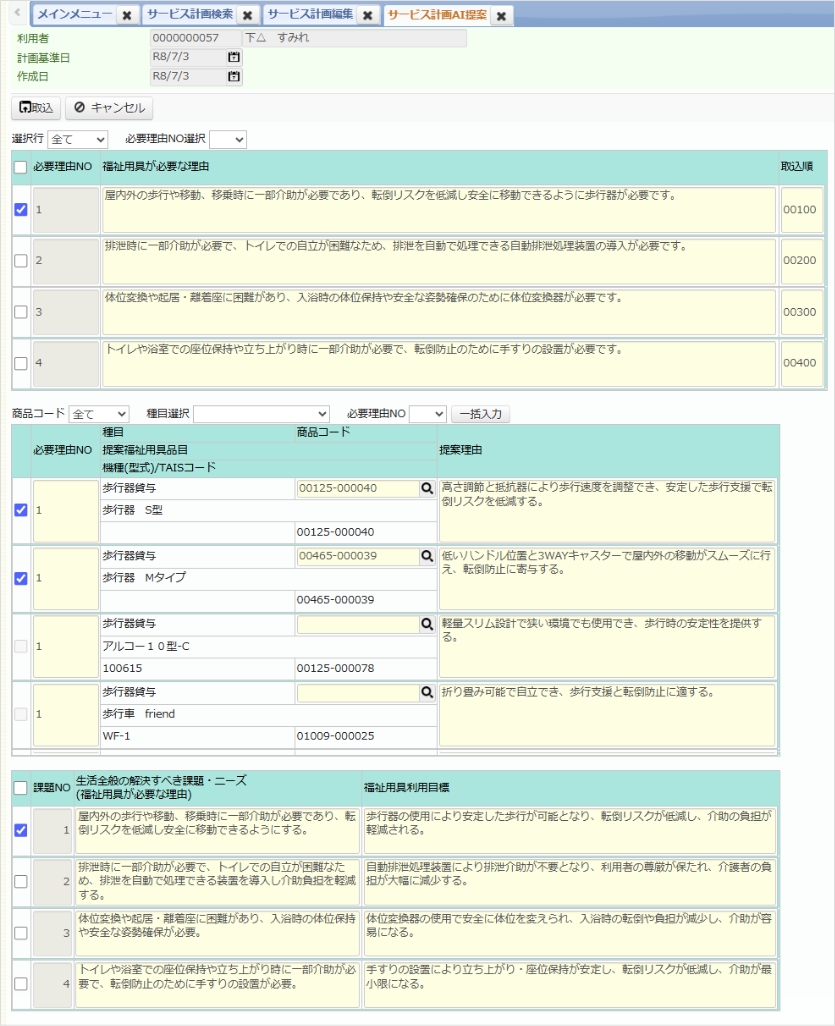
Task: Close the サービス計画検索 tab
Action: [x=247, y=16]
